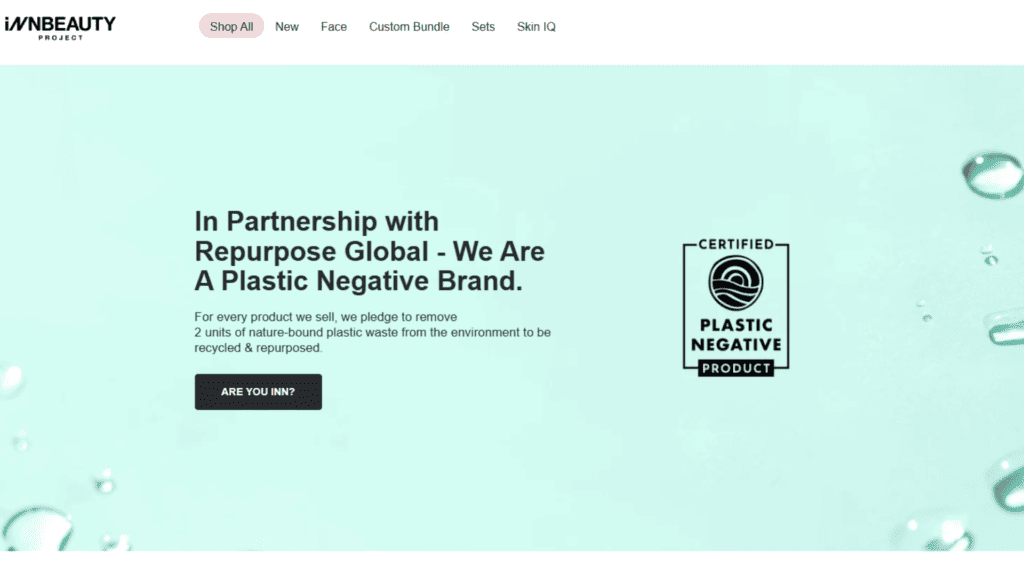
Task: Click the water droplet in bottom-left corner
Action: coord(36,529)
